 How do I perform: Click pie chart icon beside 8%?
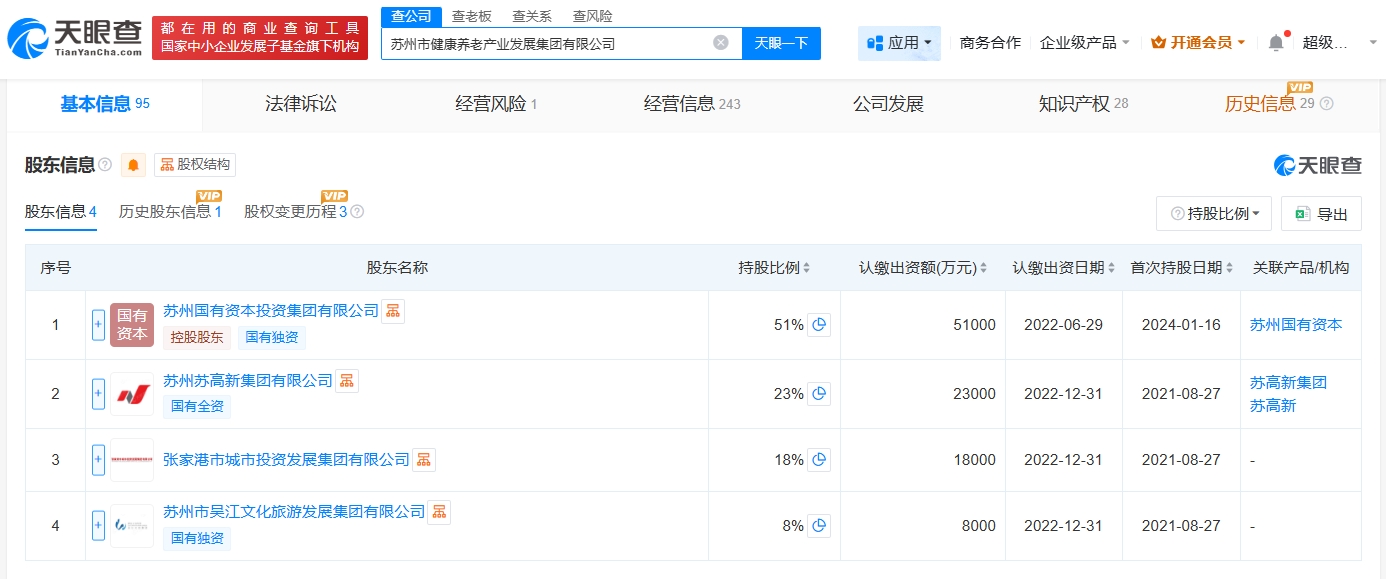(x=819, y=526)
